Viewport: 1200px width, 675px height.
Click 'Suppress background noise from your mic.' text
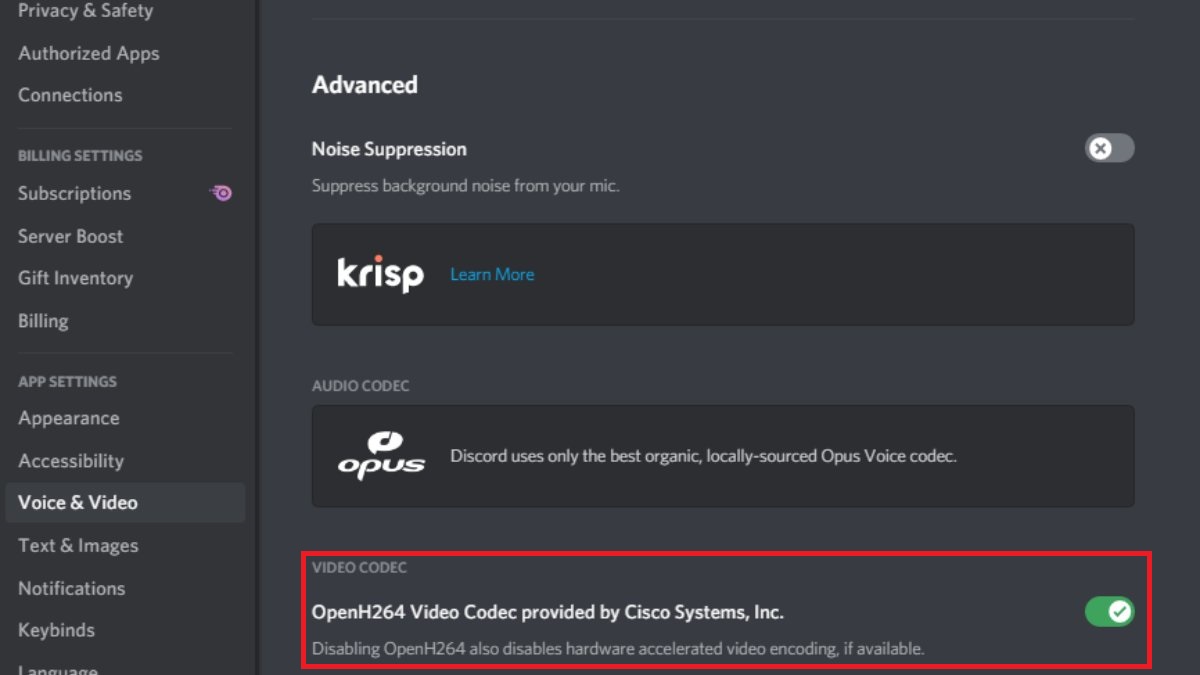465,186
